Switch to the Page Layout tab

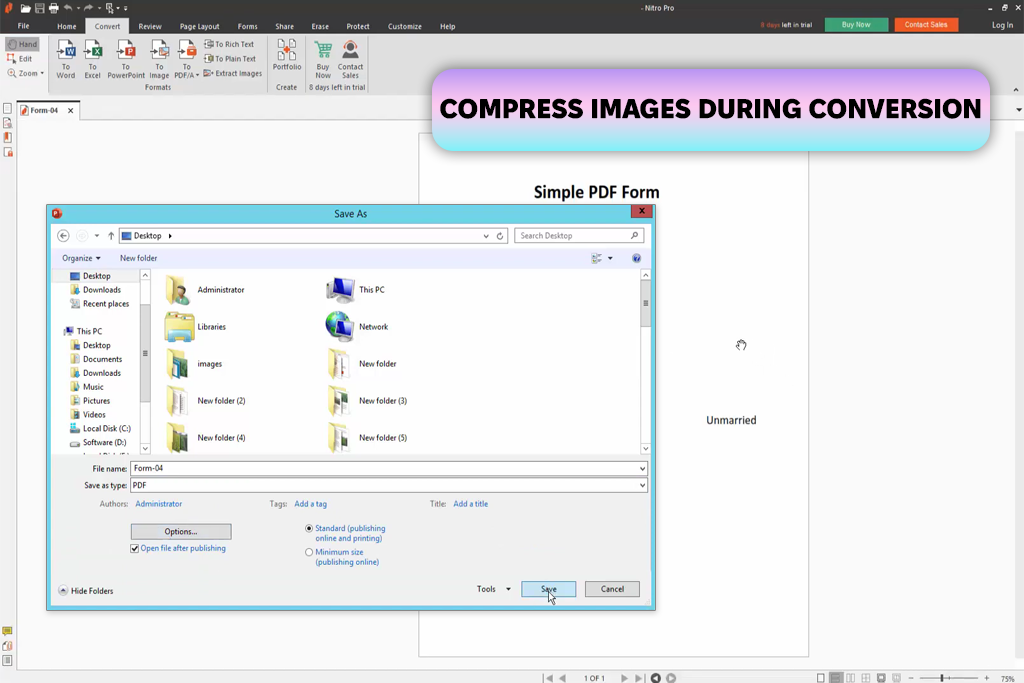click(199, 26)
